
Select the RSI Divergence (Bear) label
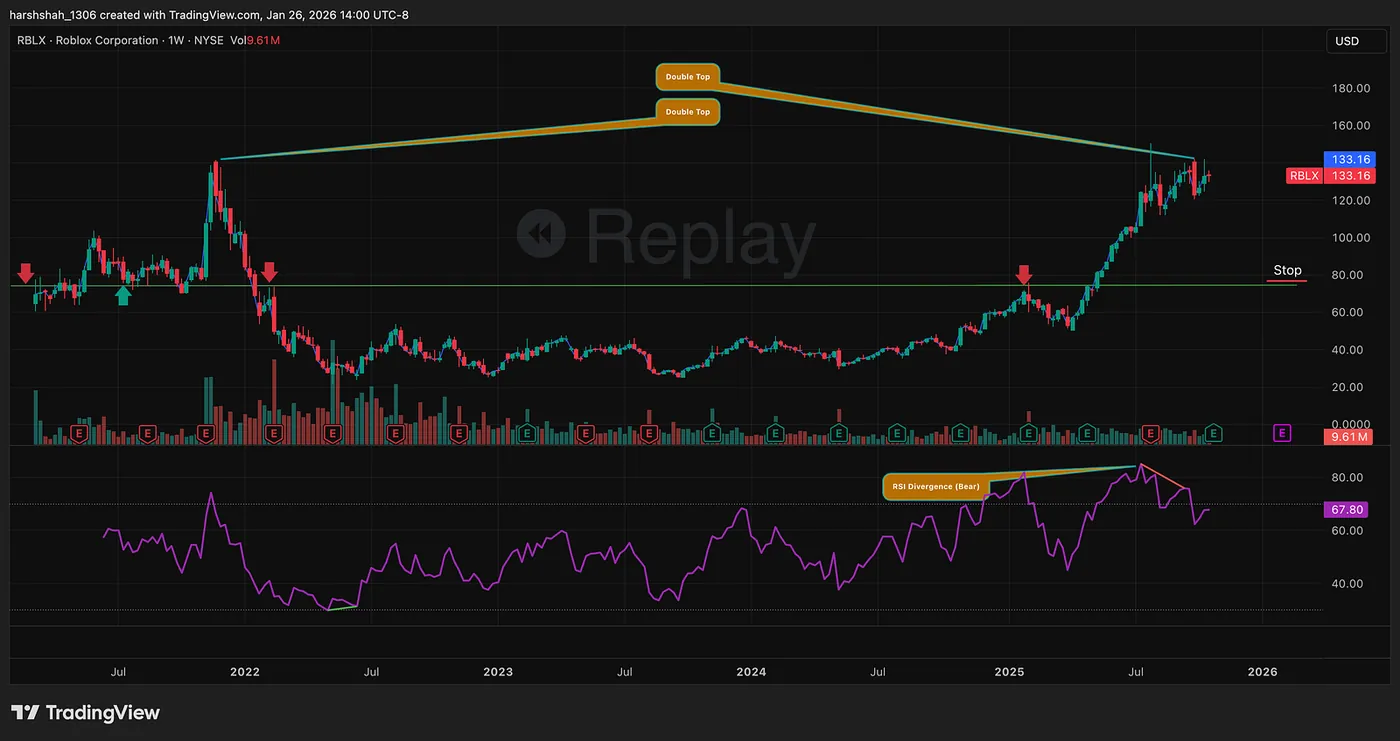pos(936,487)
